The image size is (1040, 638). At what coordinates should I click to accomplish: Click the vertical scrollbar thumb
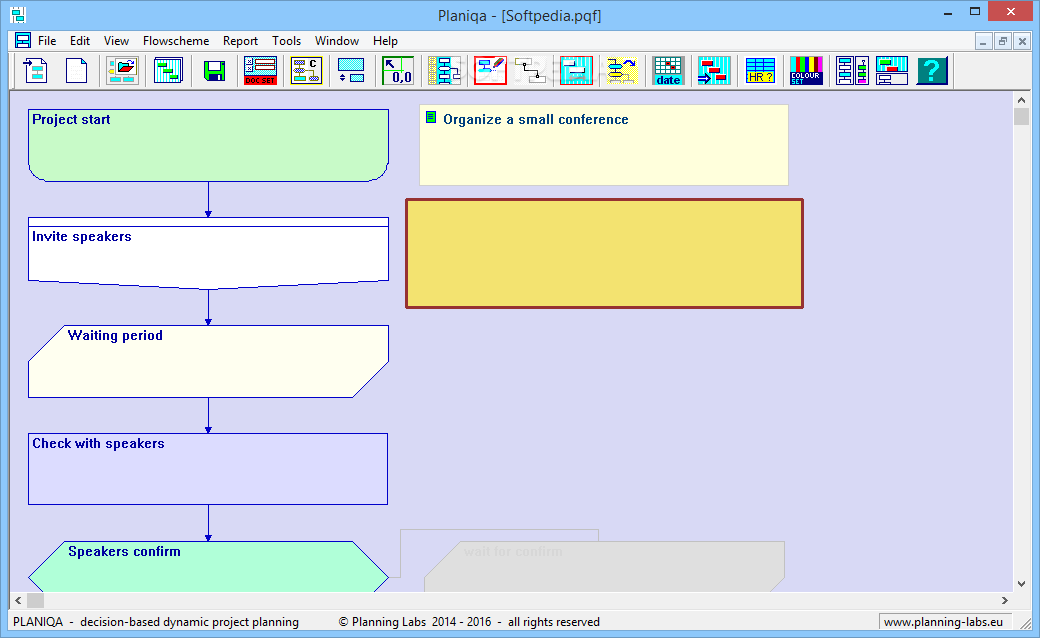(x=1021, y=117)
